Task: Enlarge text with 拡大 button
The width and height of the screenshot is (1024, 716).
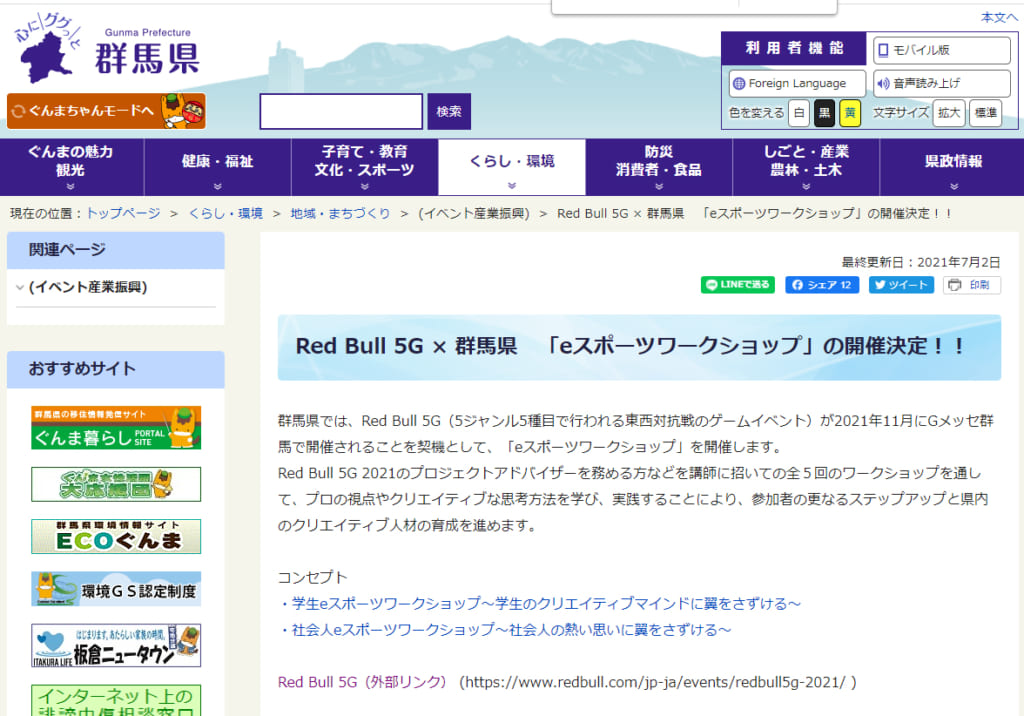Action: pos(949,113)
